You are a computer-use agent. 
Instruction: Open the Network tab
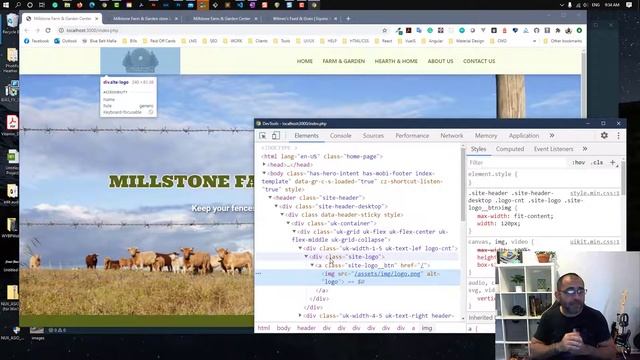[451, 136]
